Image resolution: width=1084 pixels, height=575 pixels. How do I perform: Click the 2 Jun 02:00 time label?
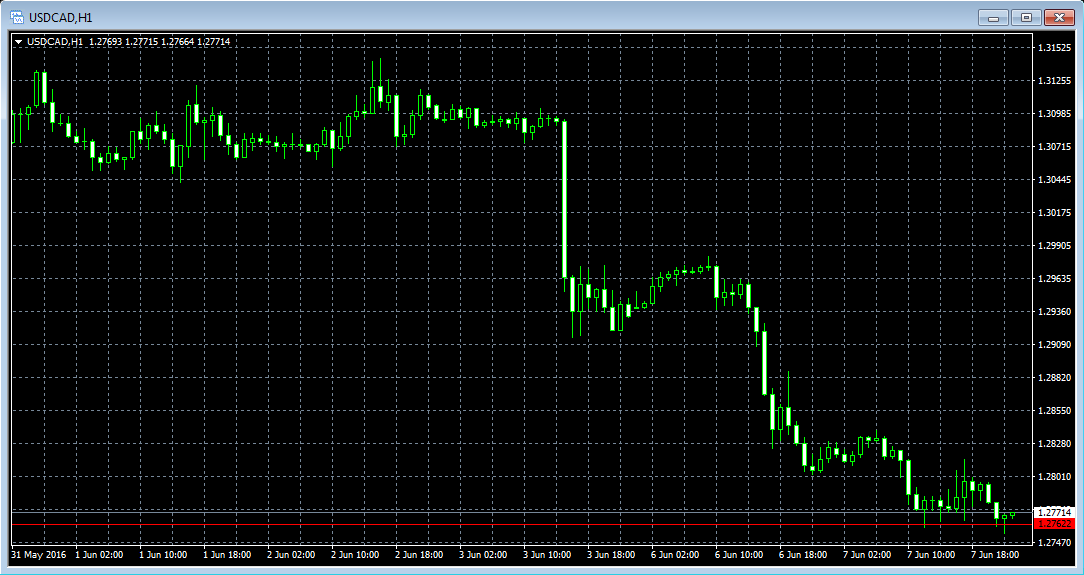click(x=292, y=555)
